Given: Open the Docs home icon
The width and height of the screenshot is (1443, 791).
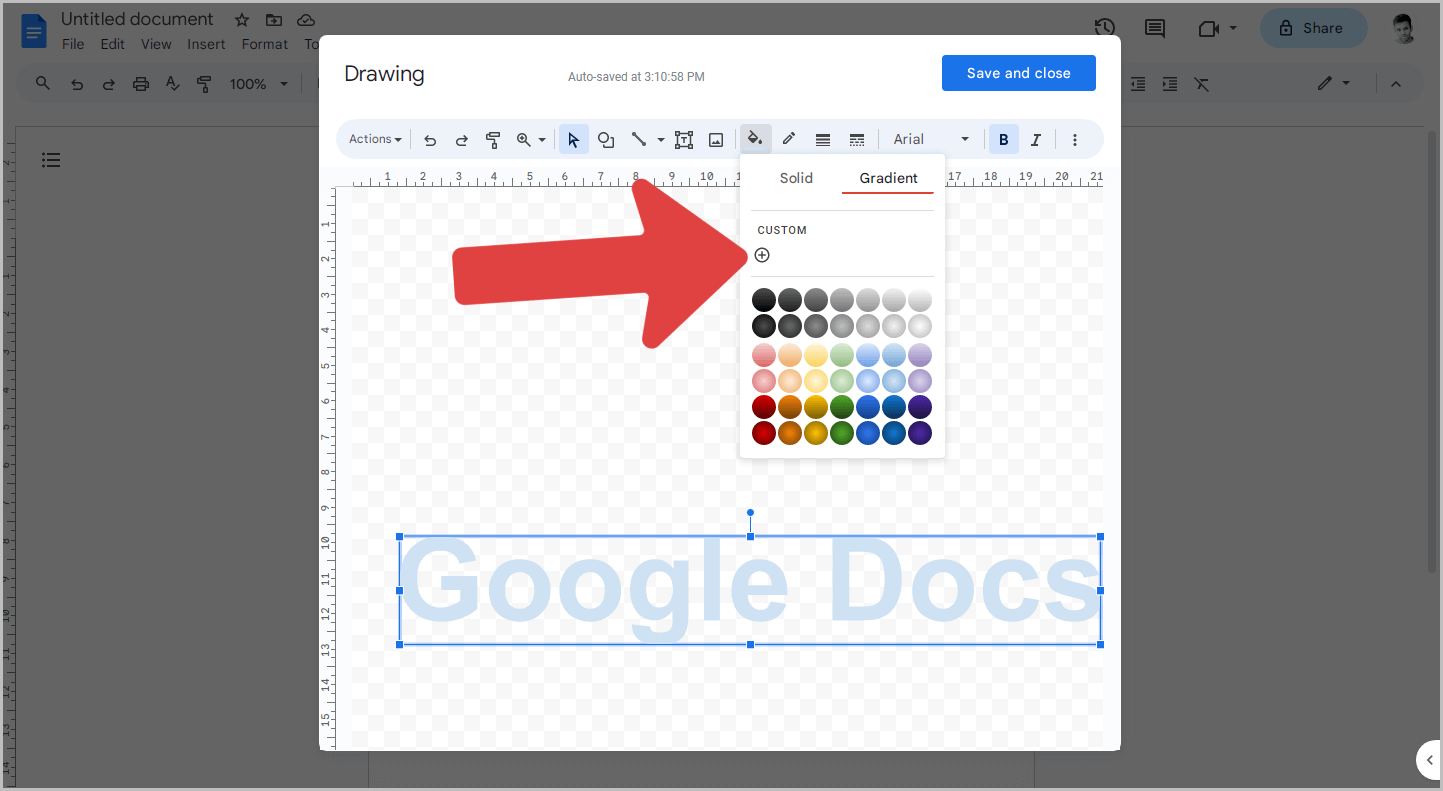Looking at the screenshot, I should (34, 30).
